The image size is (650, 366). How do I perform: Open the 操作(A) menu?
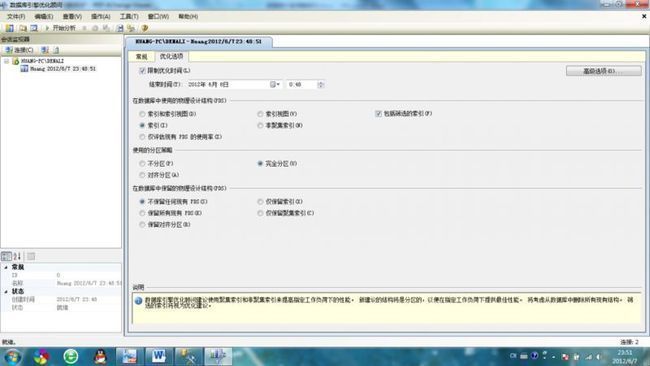pyautogui.click(x=100, y=17)
